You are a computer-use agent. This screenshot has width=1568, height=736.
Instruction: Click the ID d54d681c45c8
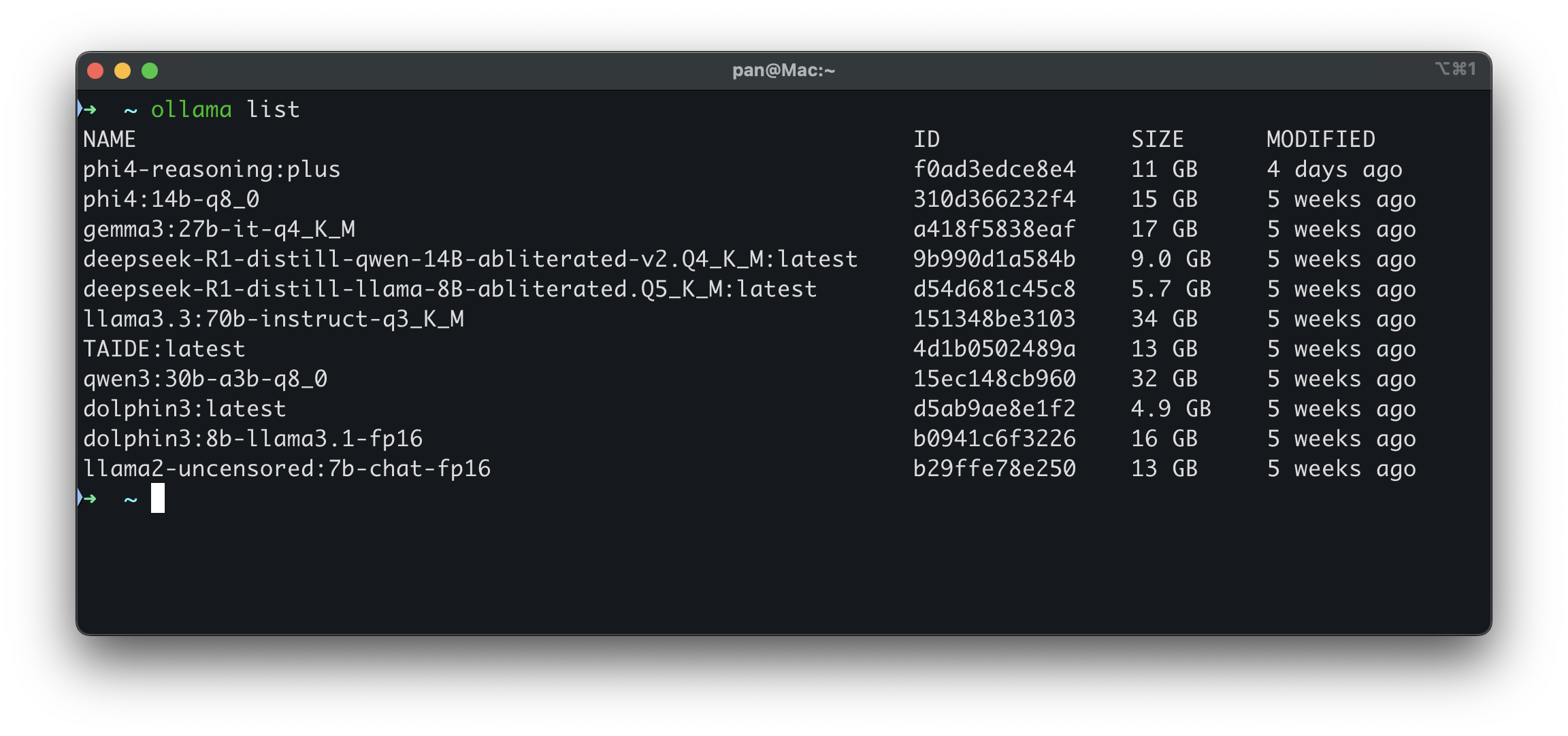[x=994, y=289]
